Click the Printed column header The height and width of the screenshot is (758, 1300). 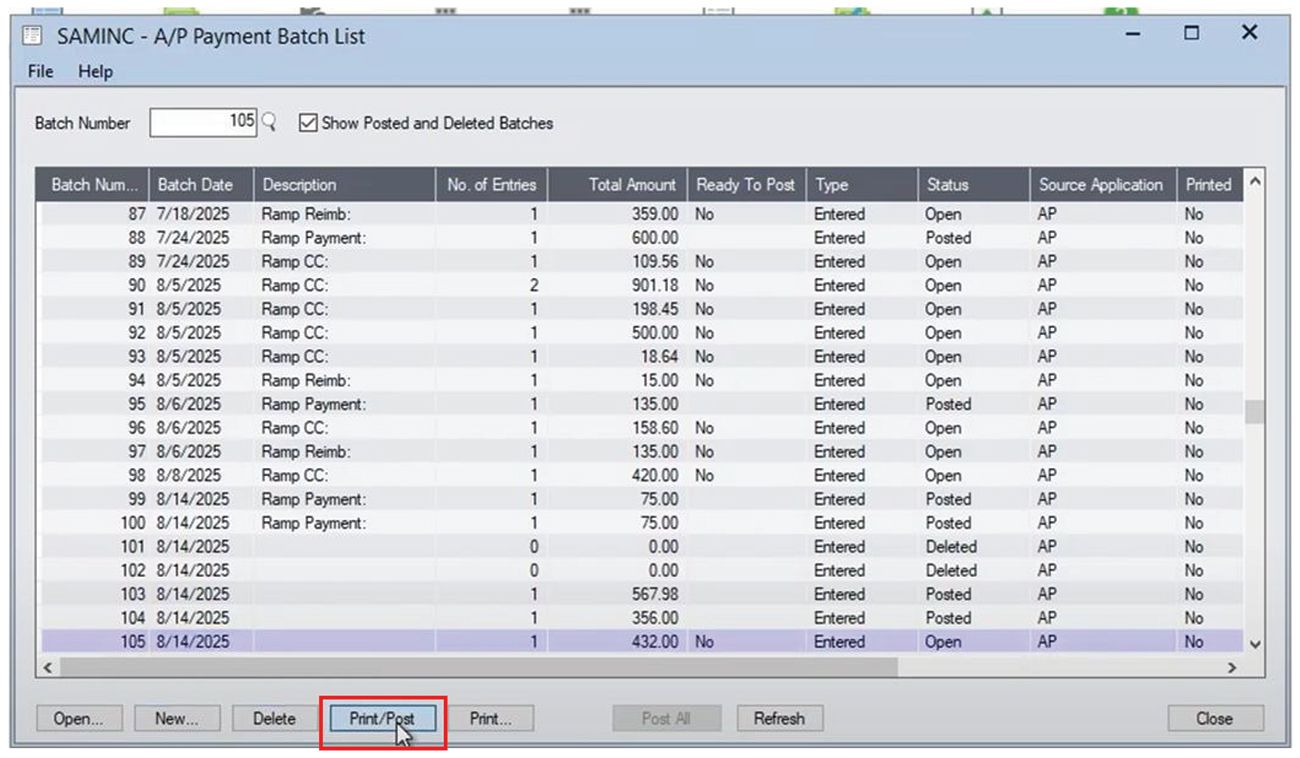point(1209,184)
